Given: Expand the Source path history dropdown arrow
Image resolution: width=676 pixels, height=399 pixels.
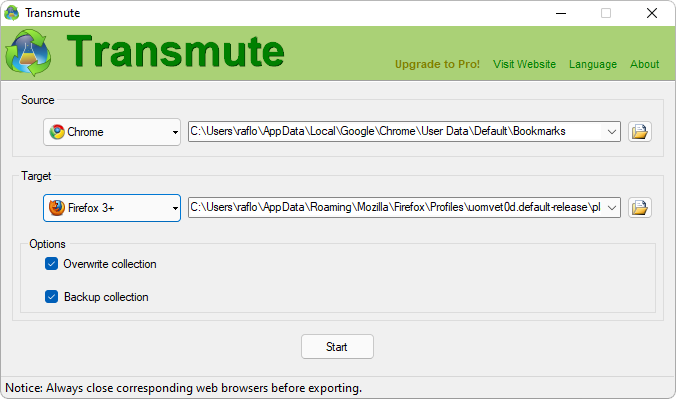Looking at the screenshot, I should point(611,132).
